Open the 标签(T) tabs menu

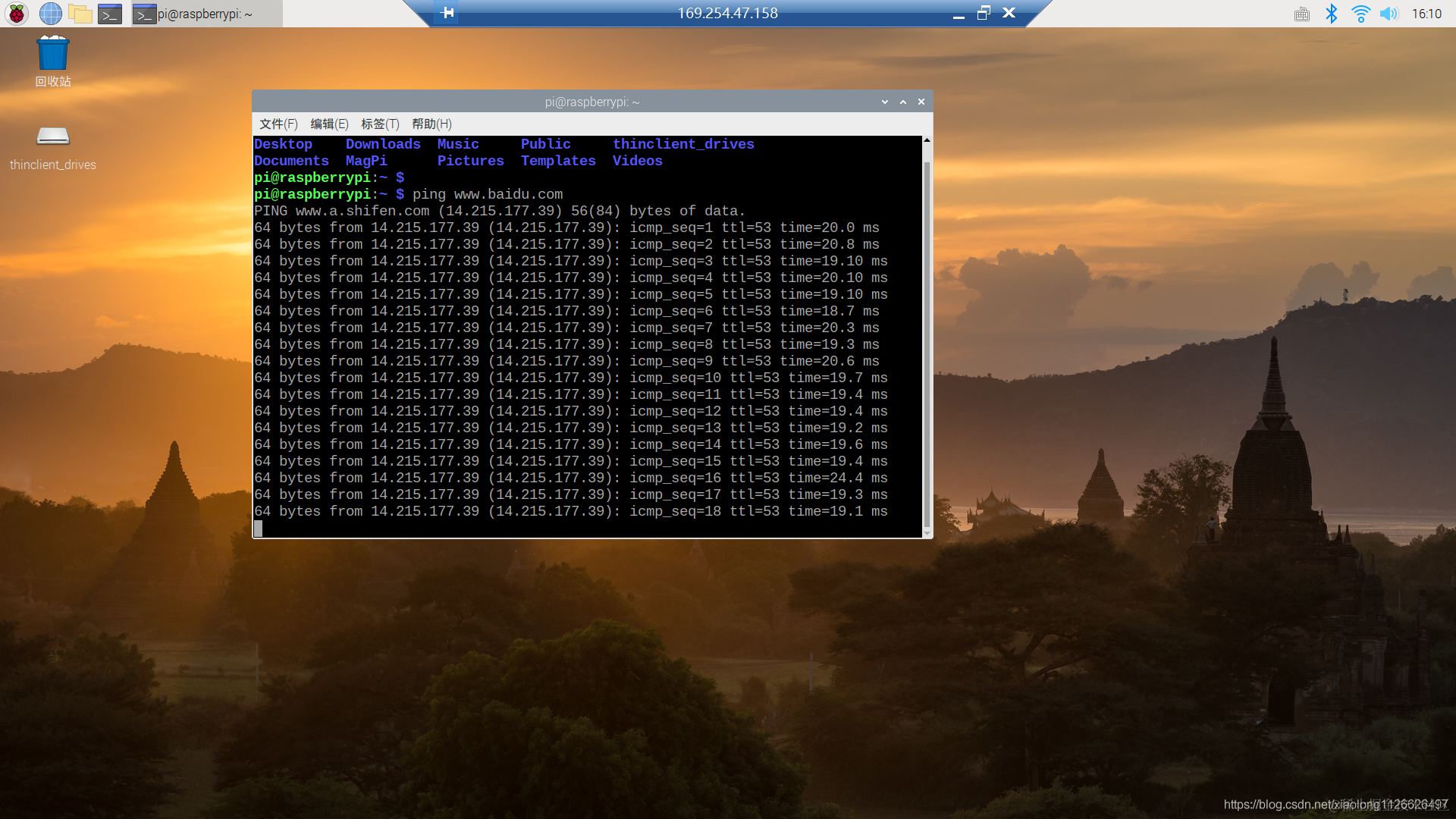coord(380,124)
